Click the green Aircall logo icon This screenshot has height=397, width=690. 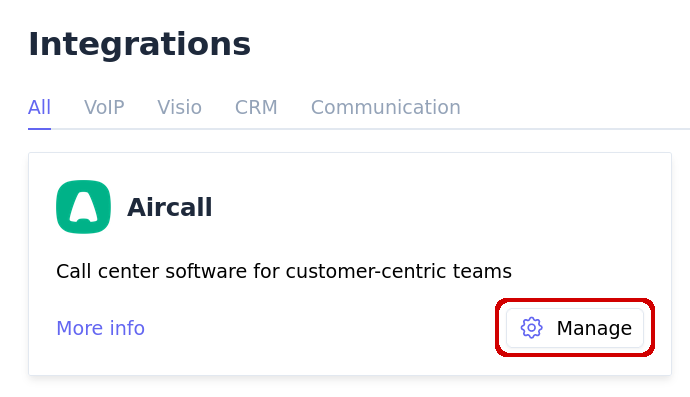83,206
